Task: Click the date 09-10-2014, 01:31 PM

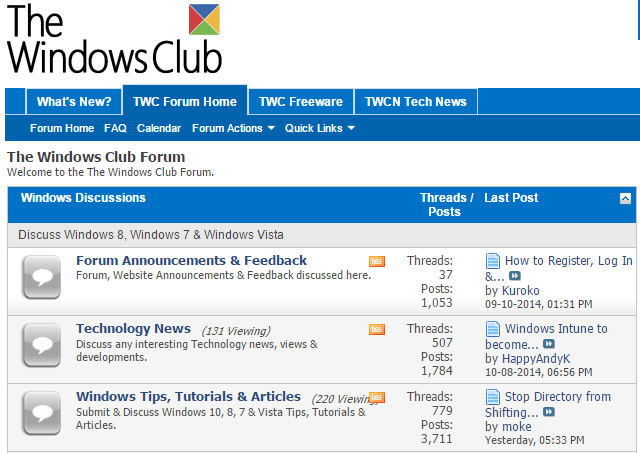Action: [x=539, y=304]
